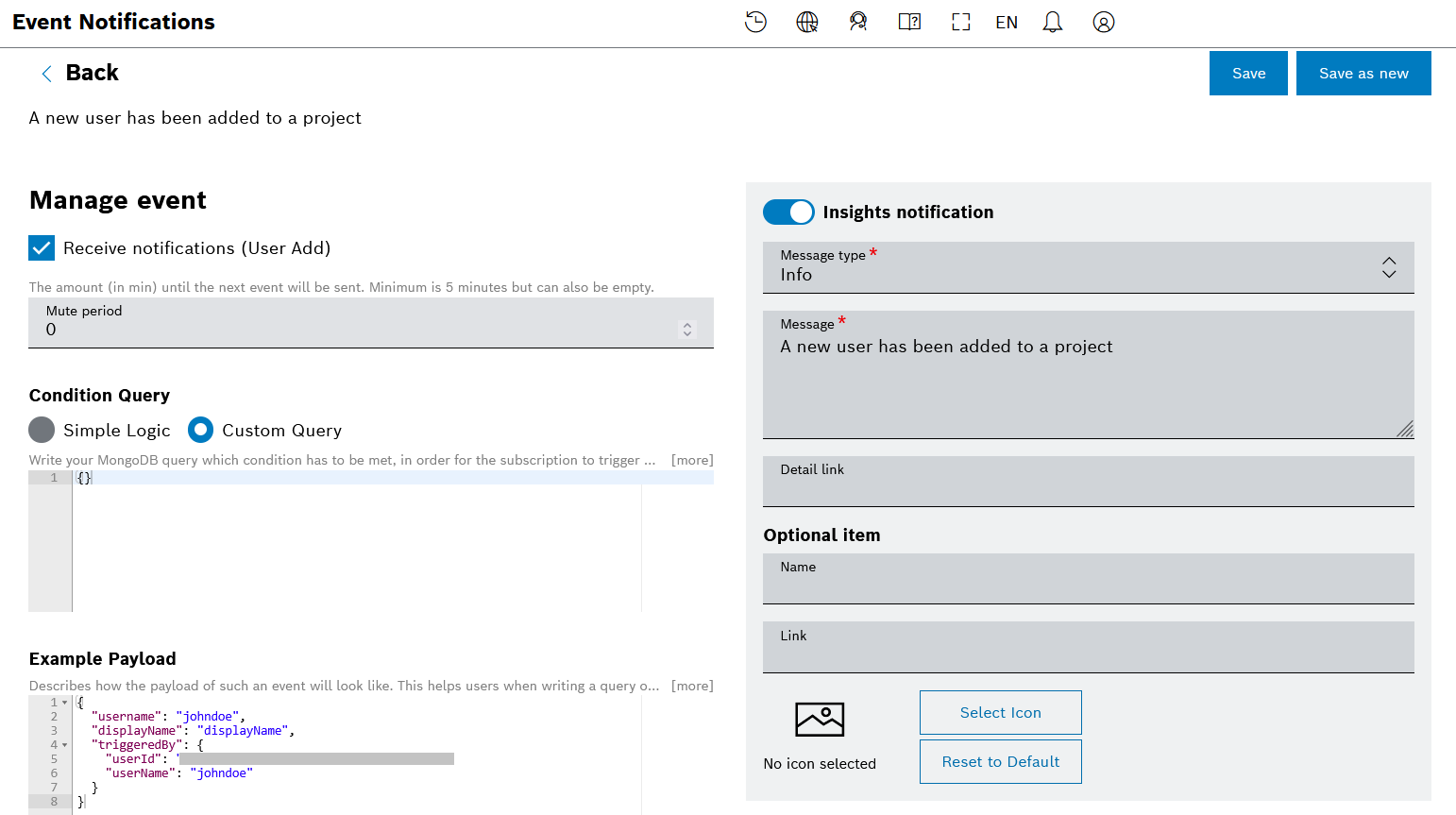The height and width of the screenshot is (815, 1456).
Task: Open the EN language selector
Action: (x=1007, y=23)
